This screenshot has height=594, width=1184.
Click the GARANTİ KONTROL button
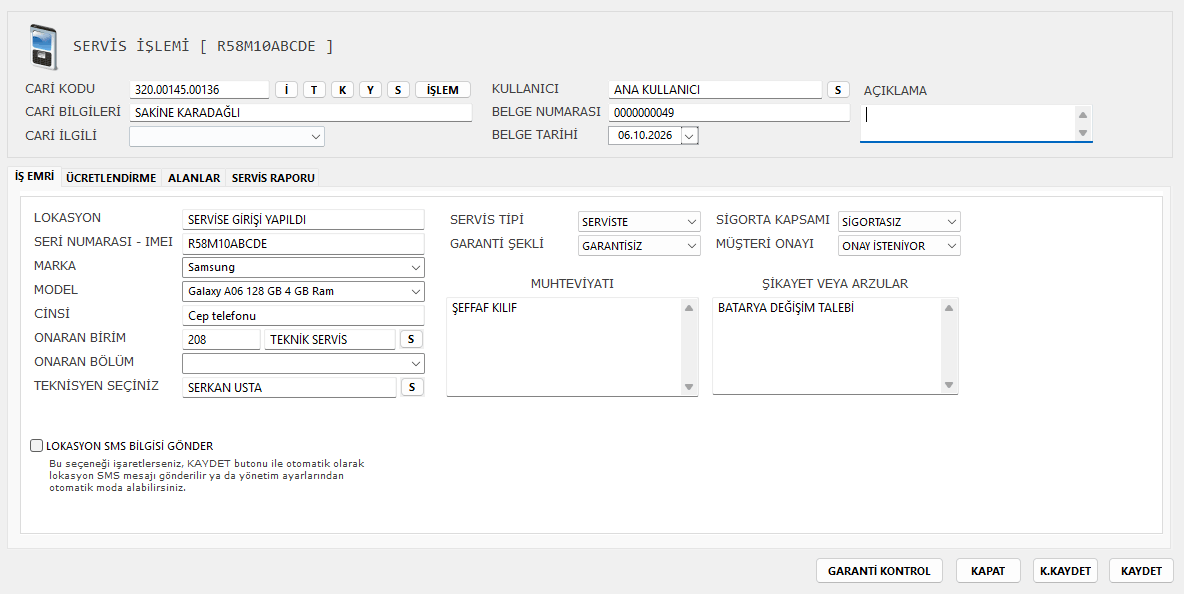coord(879,571)
